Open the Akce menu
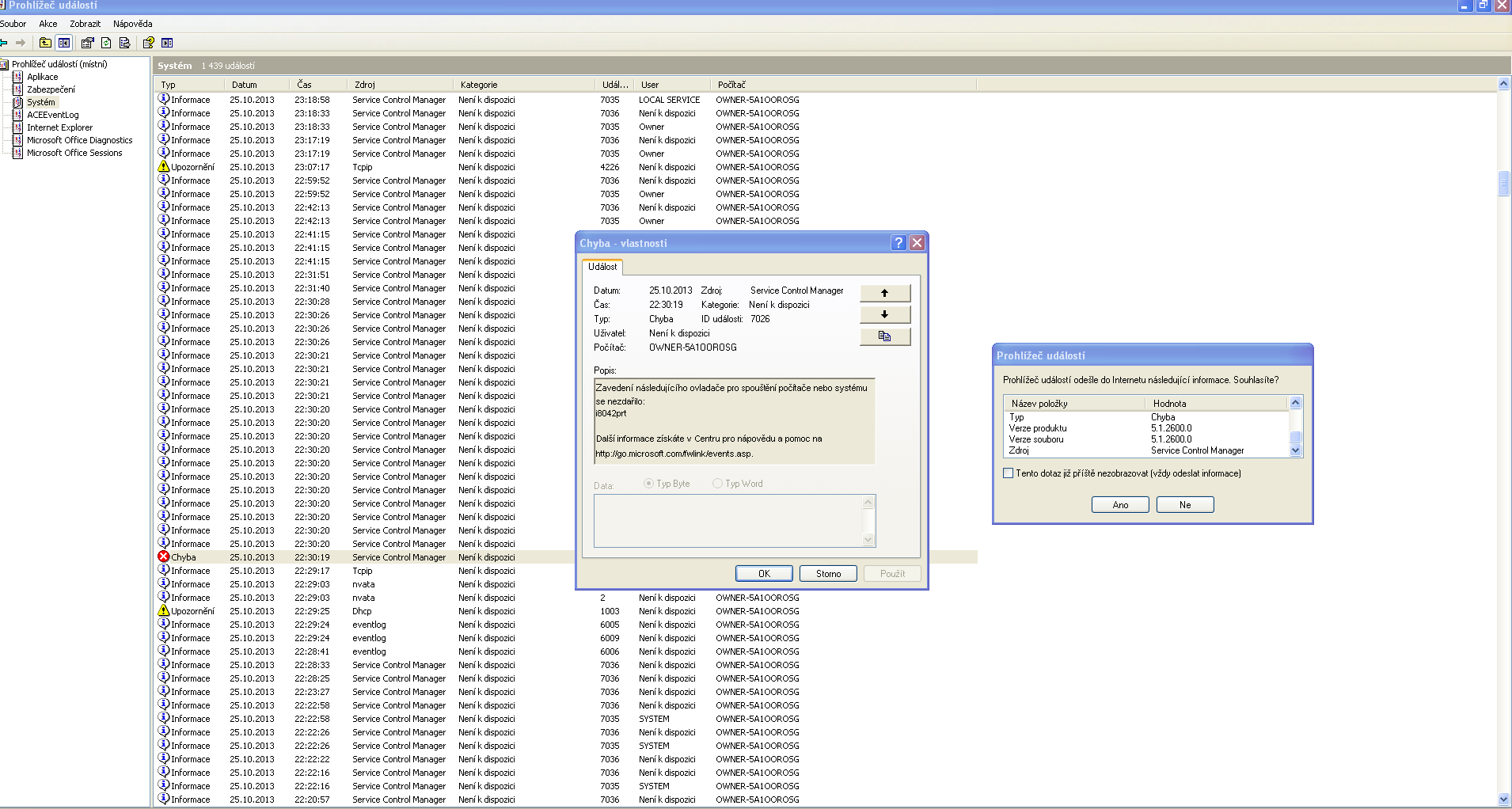Image resolution: width=1512 pixels, height=809 pixels. tap(48, 24)
